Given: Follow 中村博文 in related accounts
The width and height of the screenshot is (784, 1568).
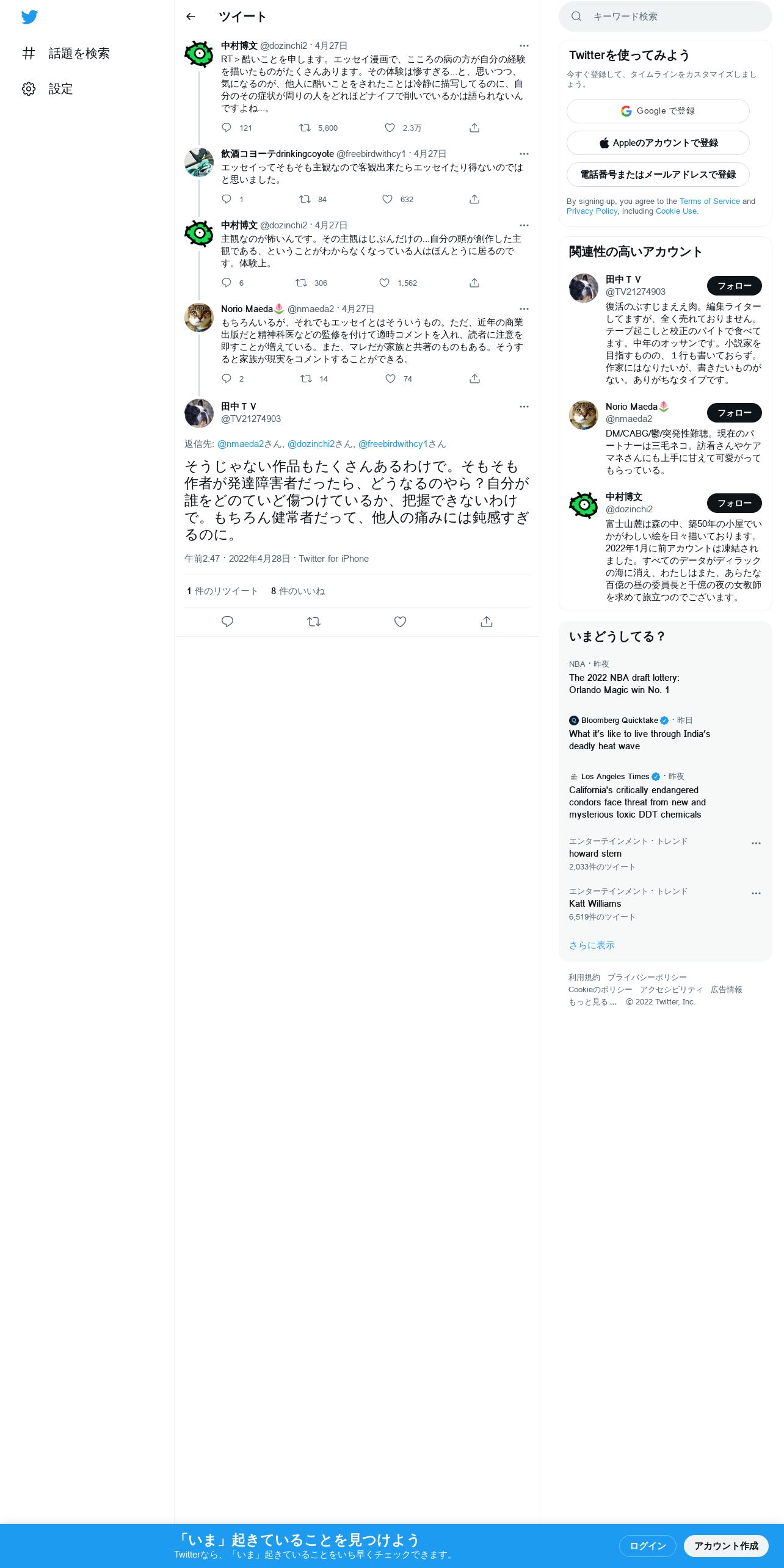Looking at the screenshot, I should 734,503.
